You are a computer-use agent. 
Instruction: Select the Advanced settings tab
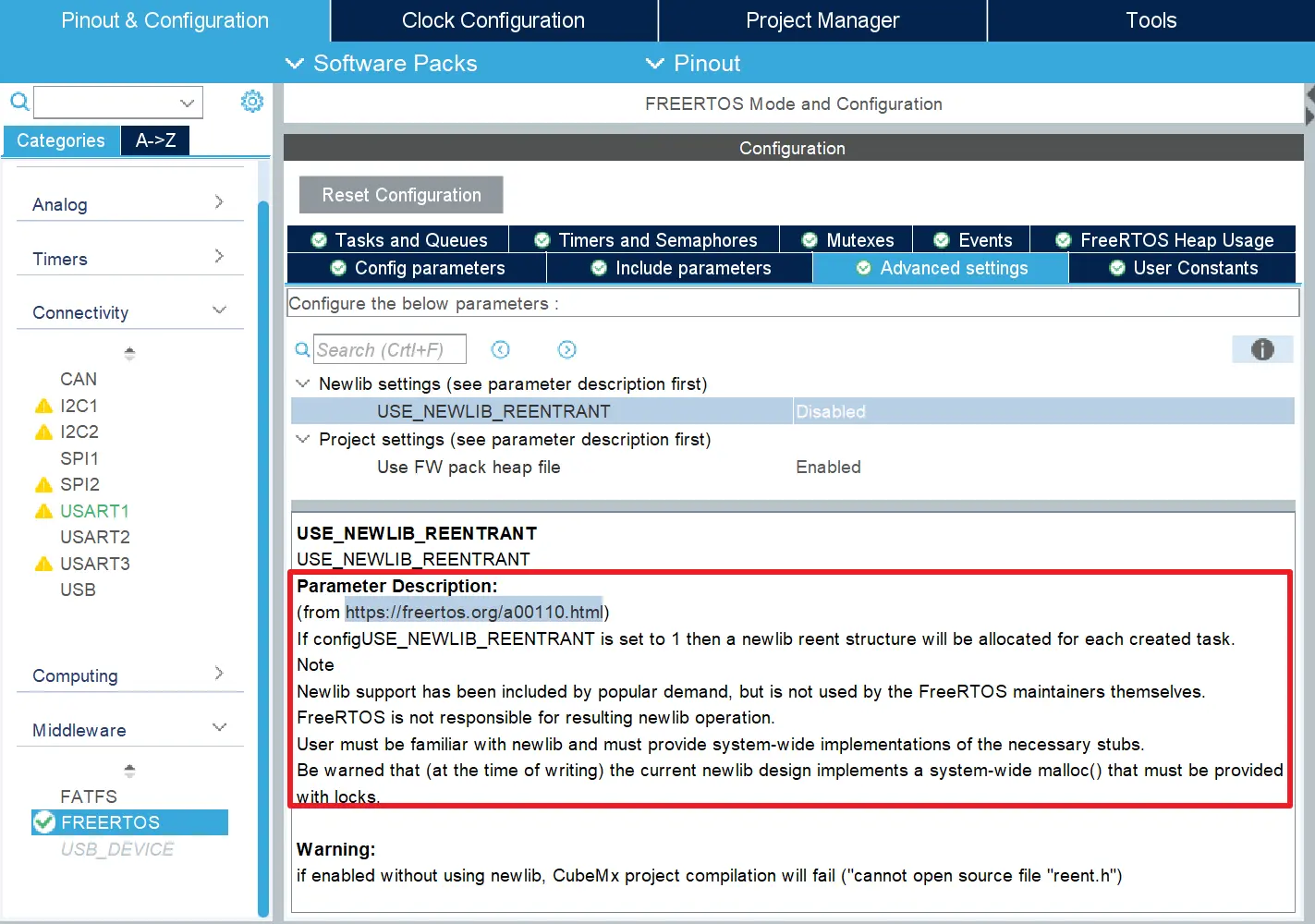click(x=941, y=268)
